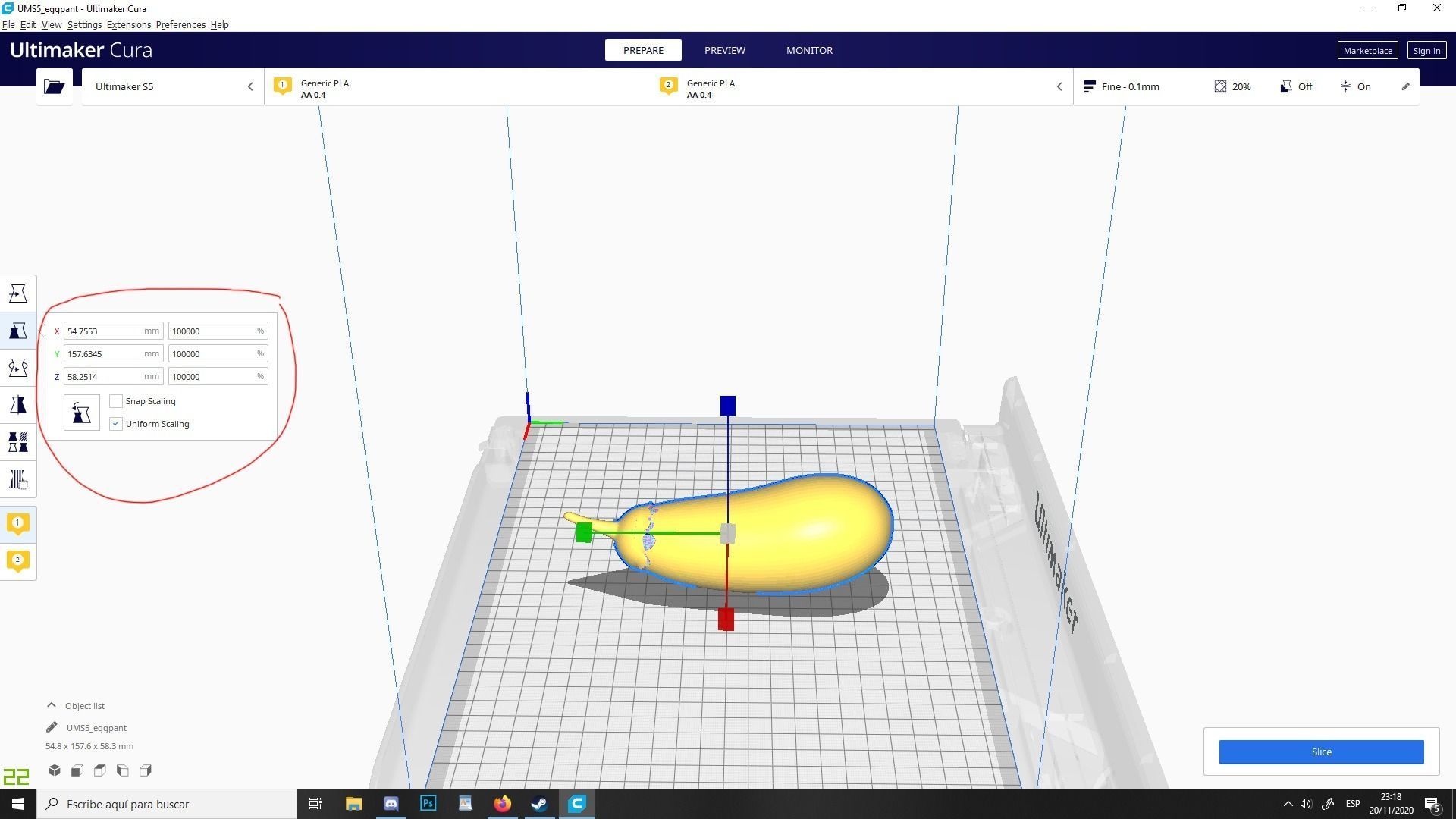The image size is (1456, 819).
Task: Open Firefox from the taskbar
Action: (503, 804)
